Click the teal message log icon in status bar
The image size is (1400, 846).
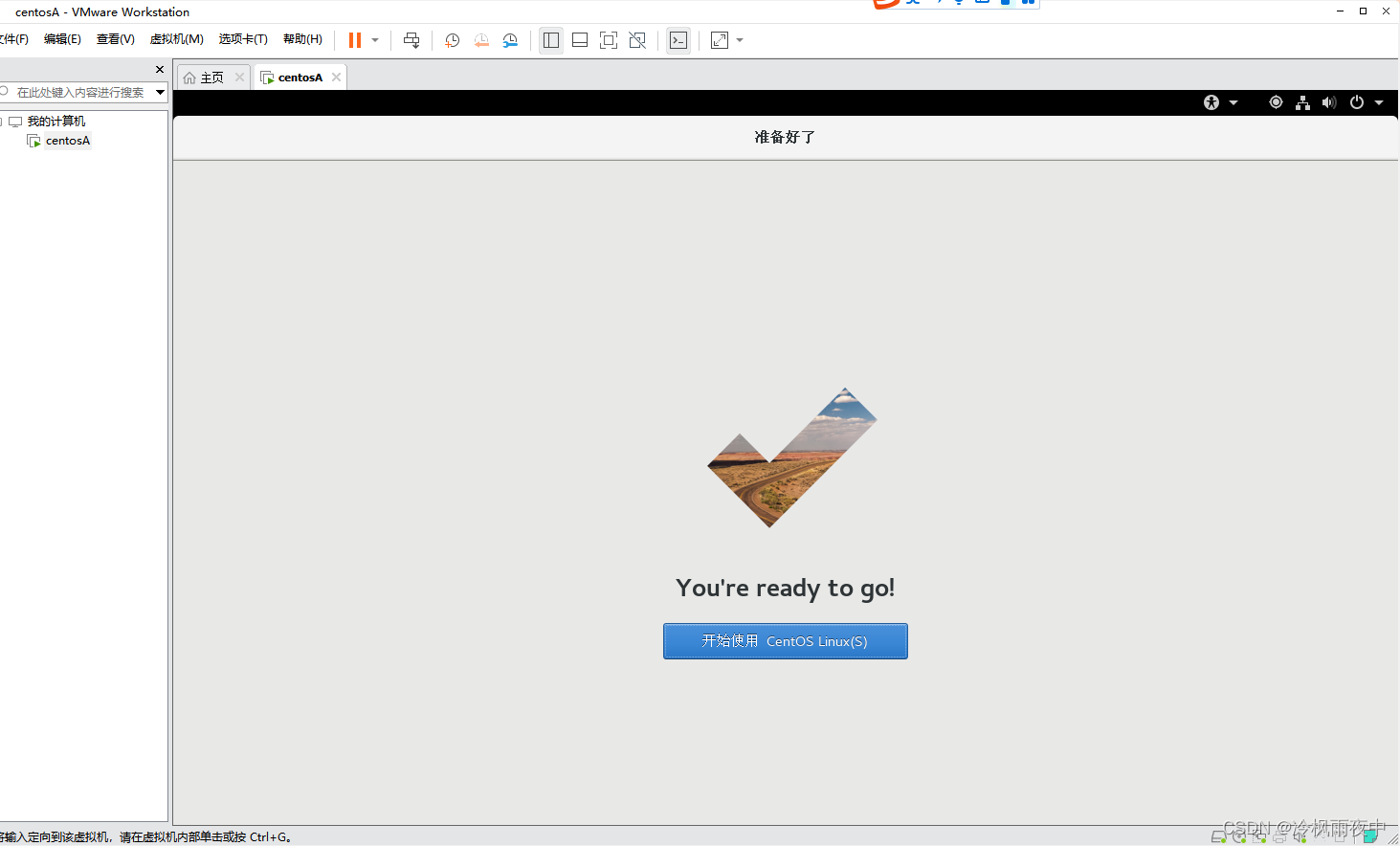pos(1370,836)
